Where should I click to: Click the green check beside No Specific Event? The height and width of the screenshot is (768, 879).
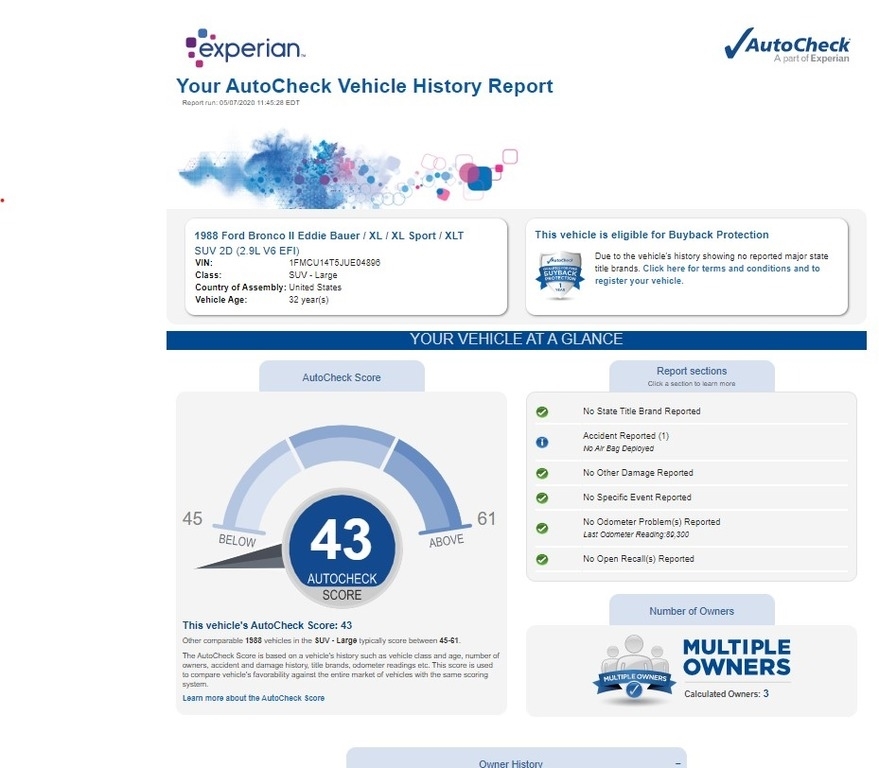(542, 498)
